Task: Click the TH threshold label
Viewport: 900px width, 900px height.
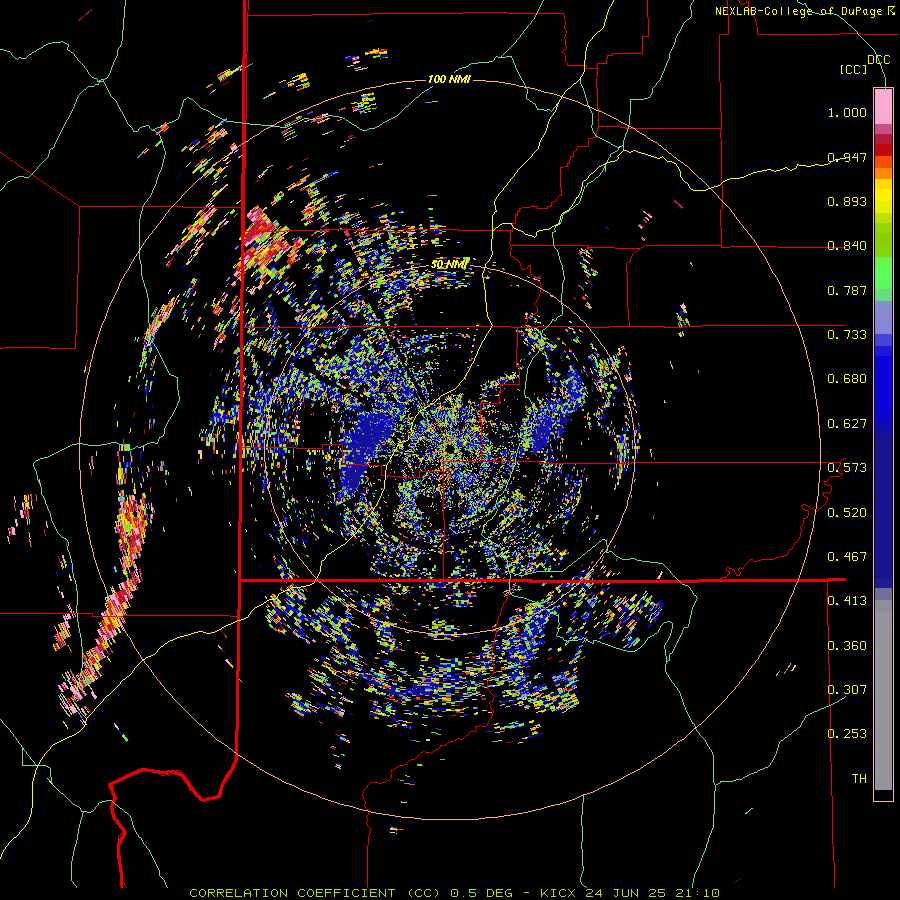Action: click(x=859, y=779)
